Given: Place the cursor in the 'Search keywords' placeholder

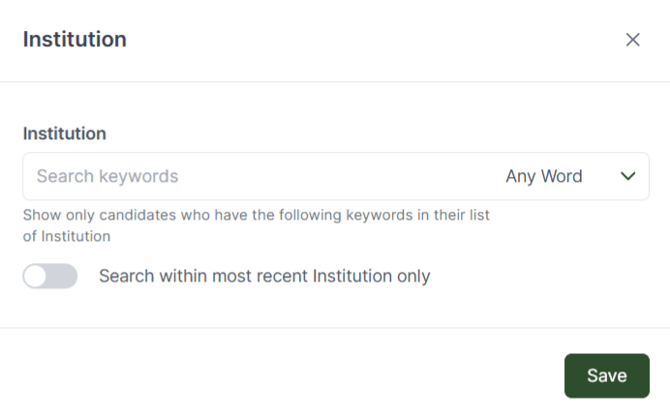Looking at the screenshot, I should coord(108,177).
